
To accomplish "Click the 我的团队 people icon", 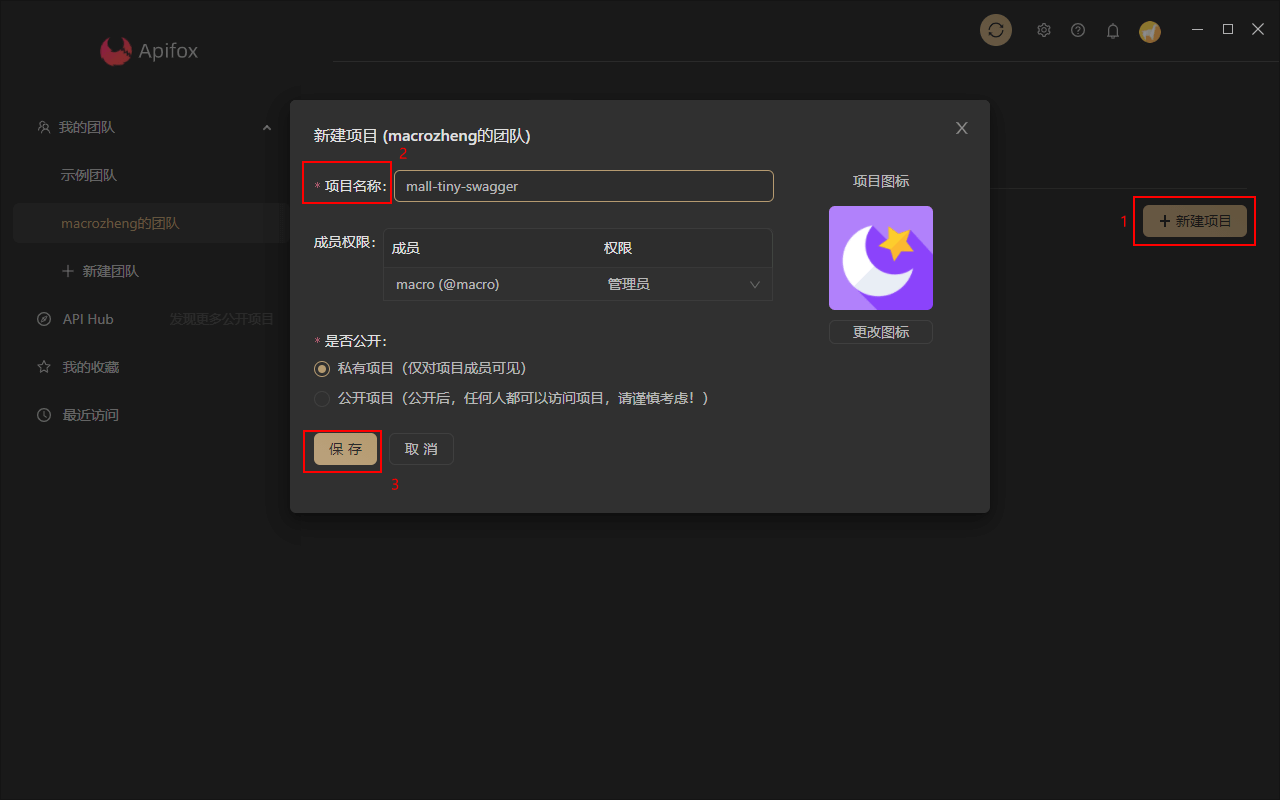I will 43,127.
